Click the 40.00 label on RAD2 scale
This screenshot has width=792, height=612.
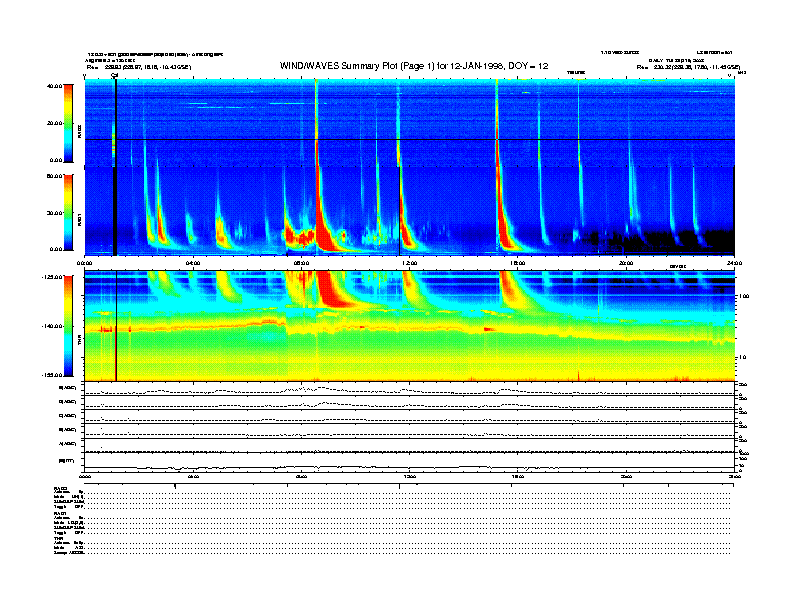[54, 86]
